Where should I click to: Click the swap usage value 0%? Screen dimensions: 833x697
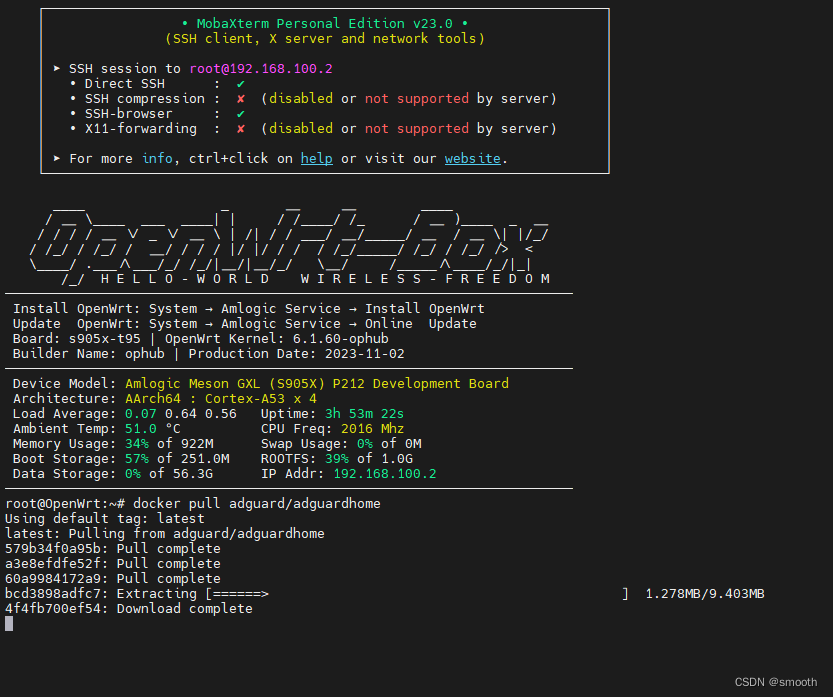(364, 444)
